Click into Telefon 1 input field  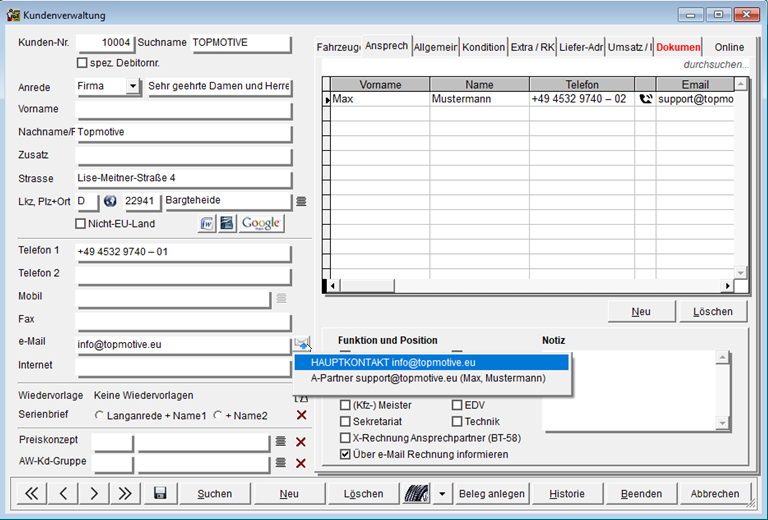184,252
